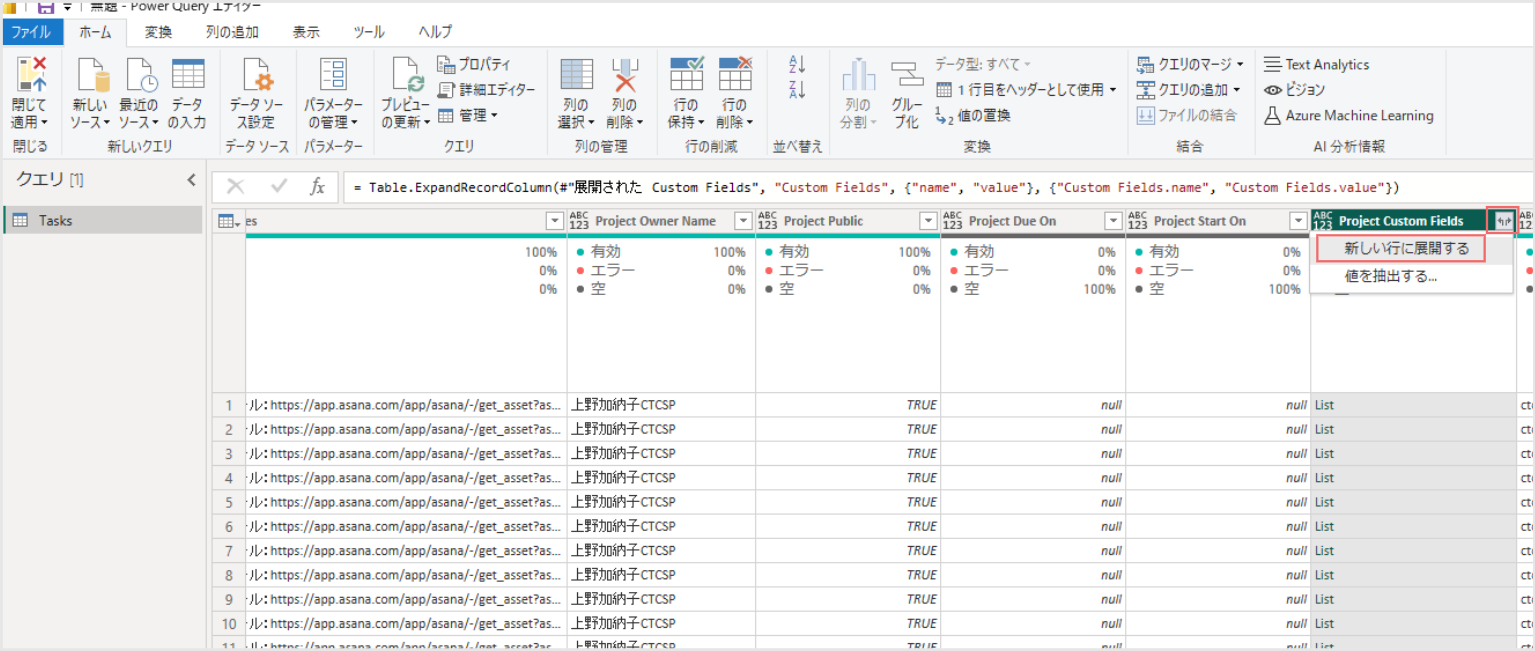Select the Tasks query
Image resolution: width=1535 pixels, height=651 pixels.
[103, 220]
